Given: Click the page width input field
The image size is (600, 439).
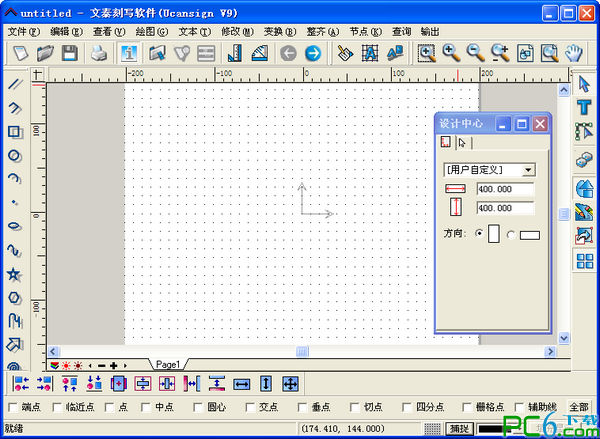Looking at the screenshot, I should [x=505, y=189].
